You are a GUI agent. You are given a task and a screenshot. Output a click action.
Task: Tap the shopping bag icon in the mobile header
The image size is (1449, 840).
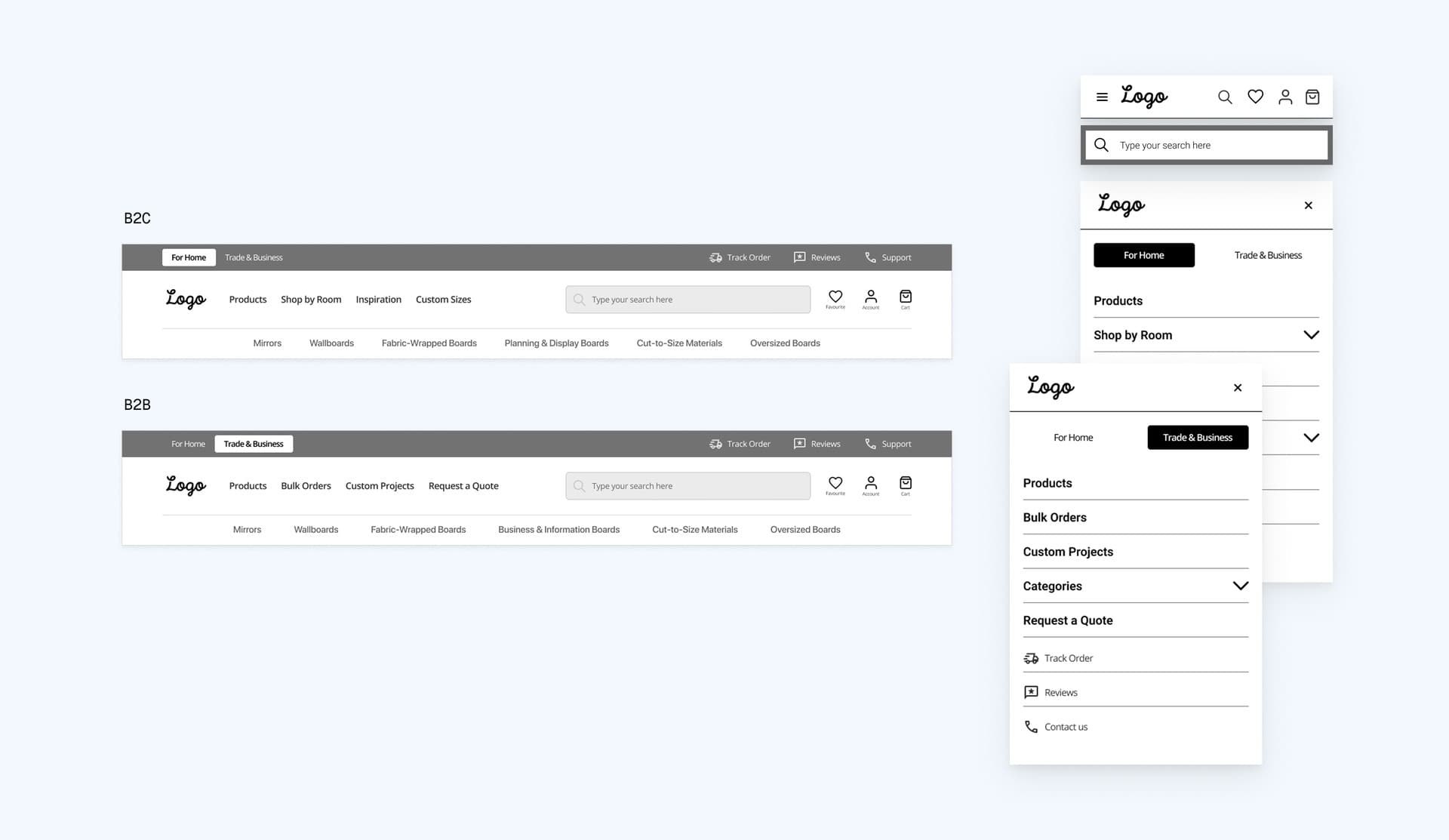click(x=1312, y=97)
